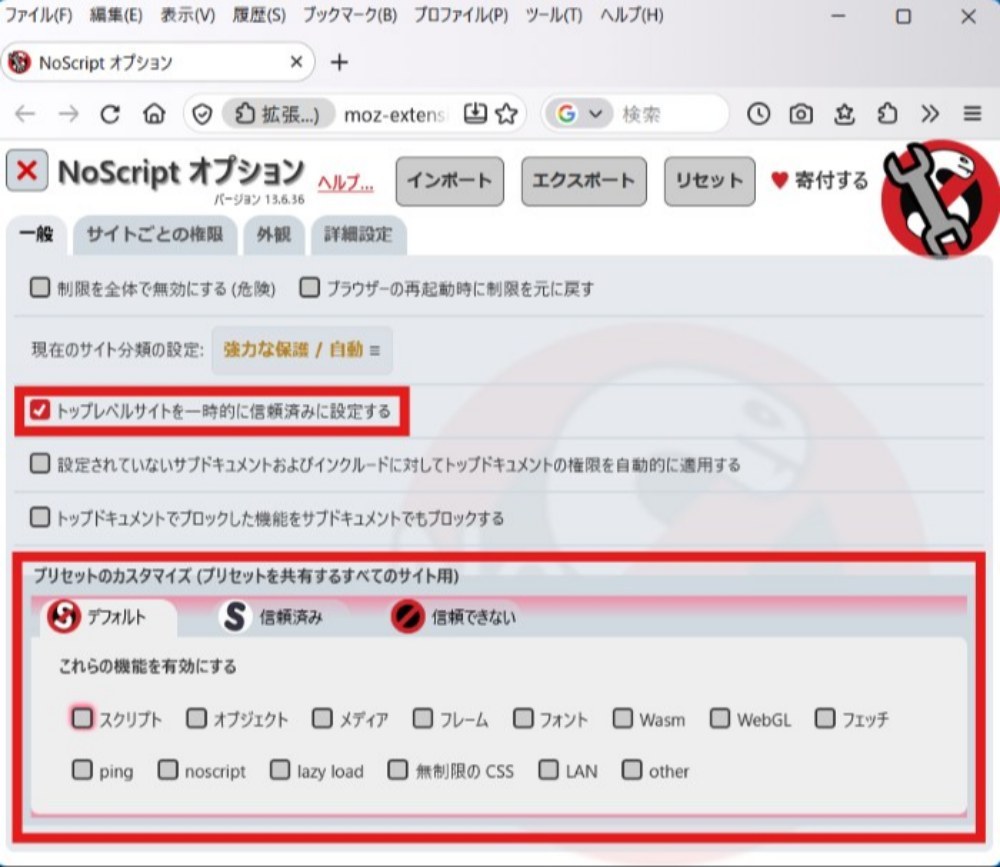Click the Default preset NoScript icon
The height and width of the screenshot is (867, 1000).
coord(64,616)
